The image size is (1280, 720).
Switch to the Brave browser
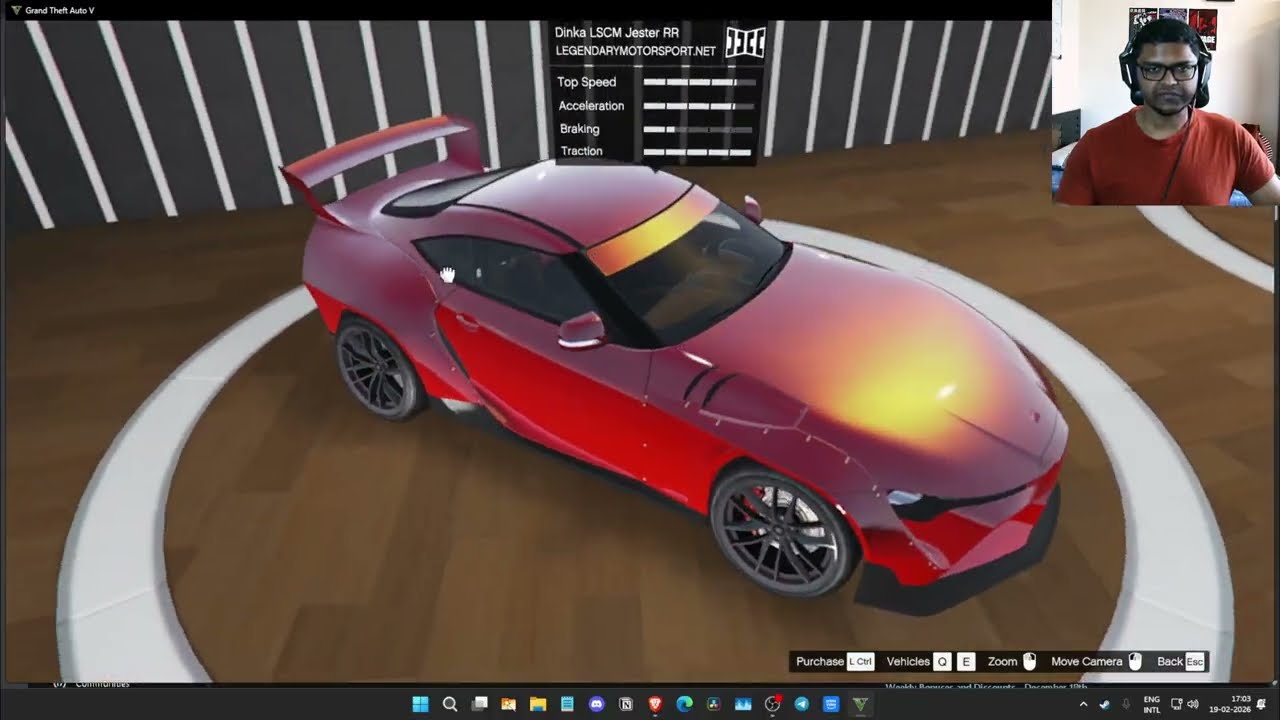coord(655,704)
